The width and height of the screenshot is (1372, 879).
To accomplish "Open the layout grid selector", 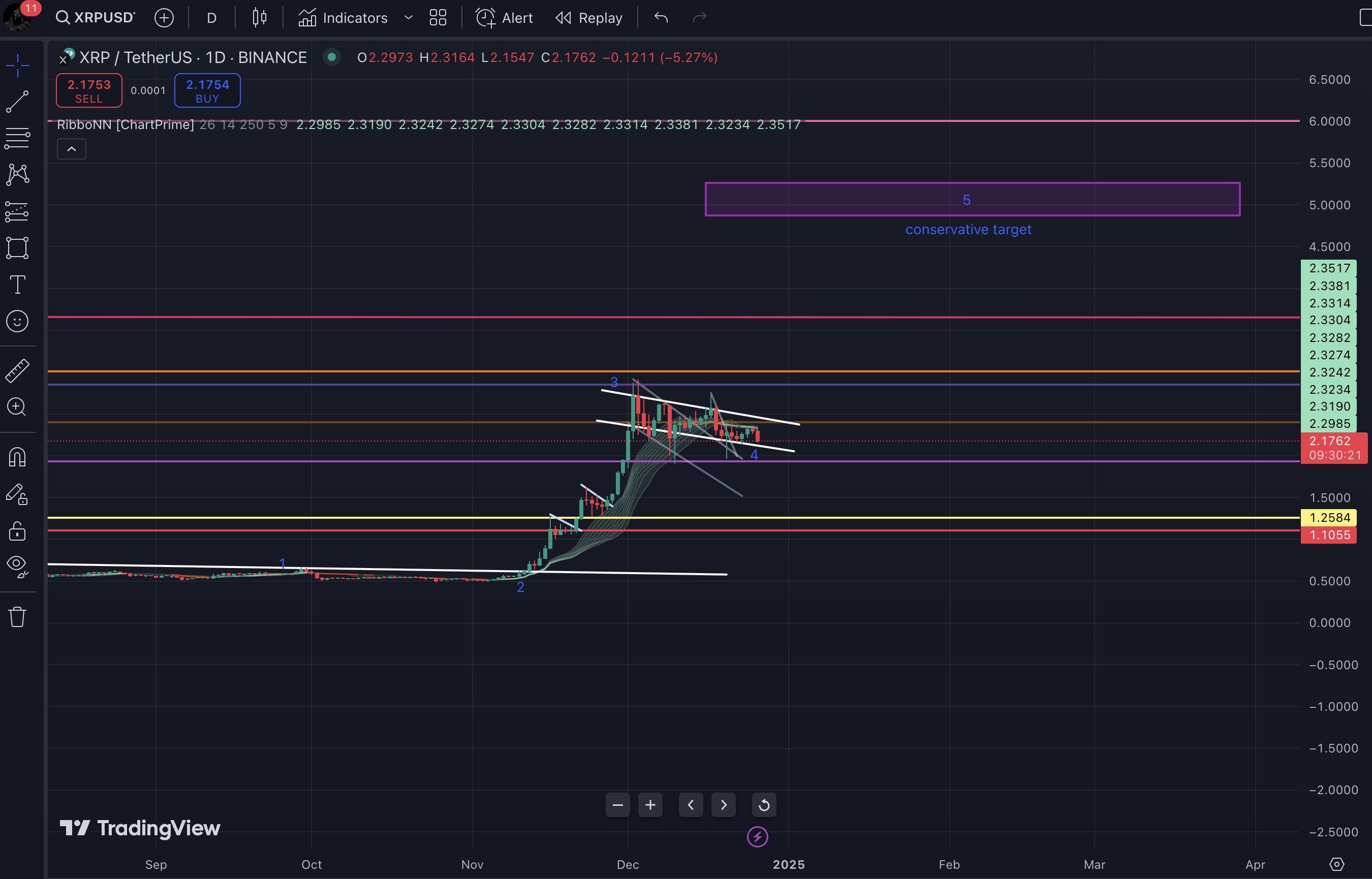I will (438, 18).
